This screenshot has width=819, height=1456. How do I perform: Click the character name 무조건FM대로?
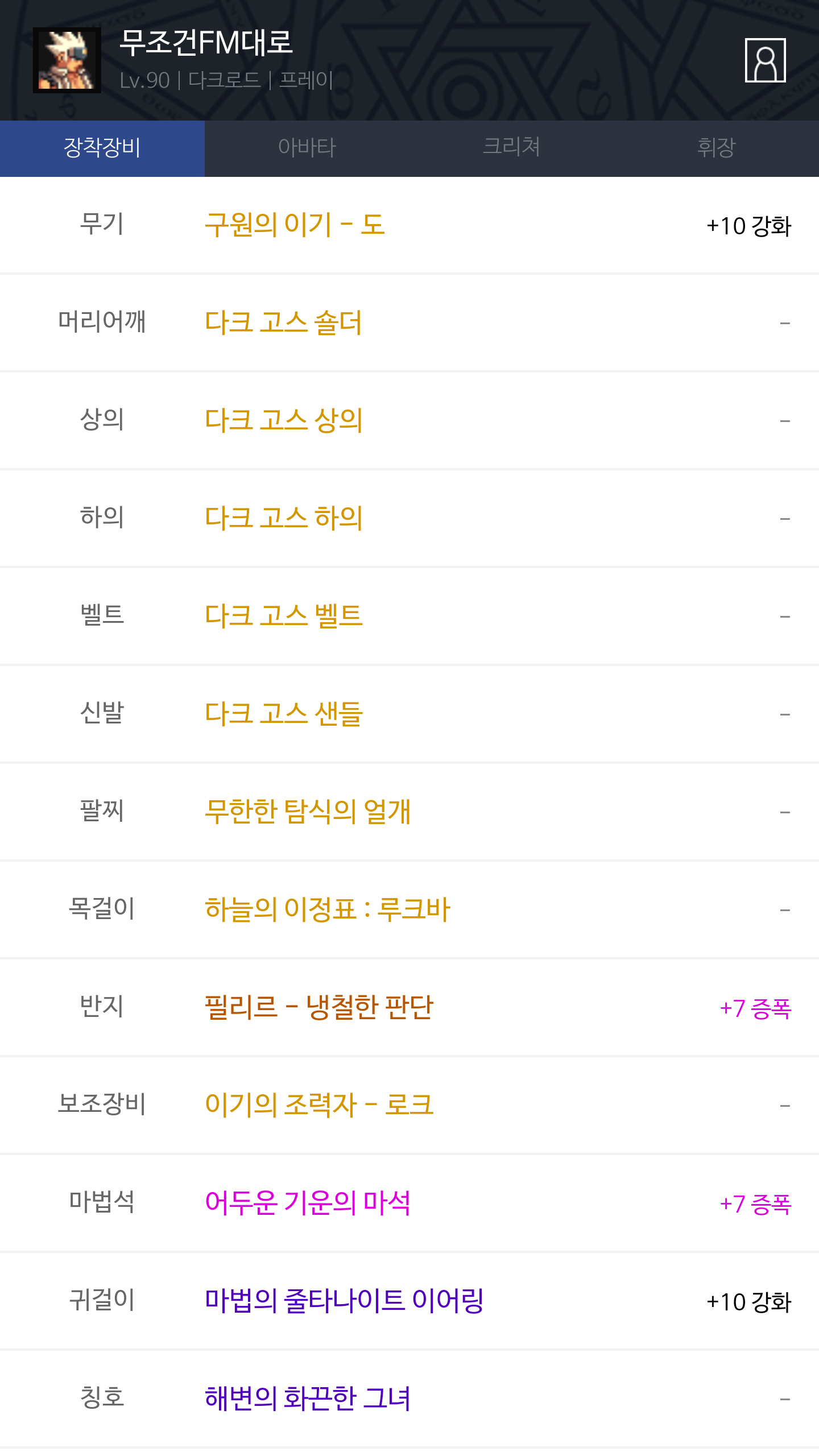(206, 43)
